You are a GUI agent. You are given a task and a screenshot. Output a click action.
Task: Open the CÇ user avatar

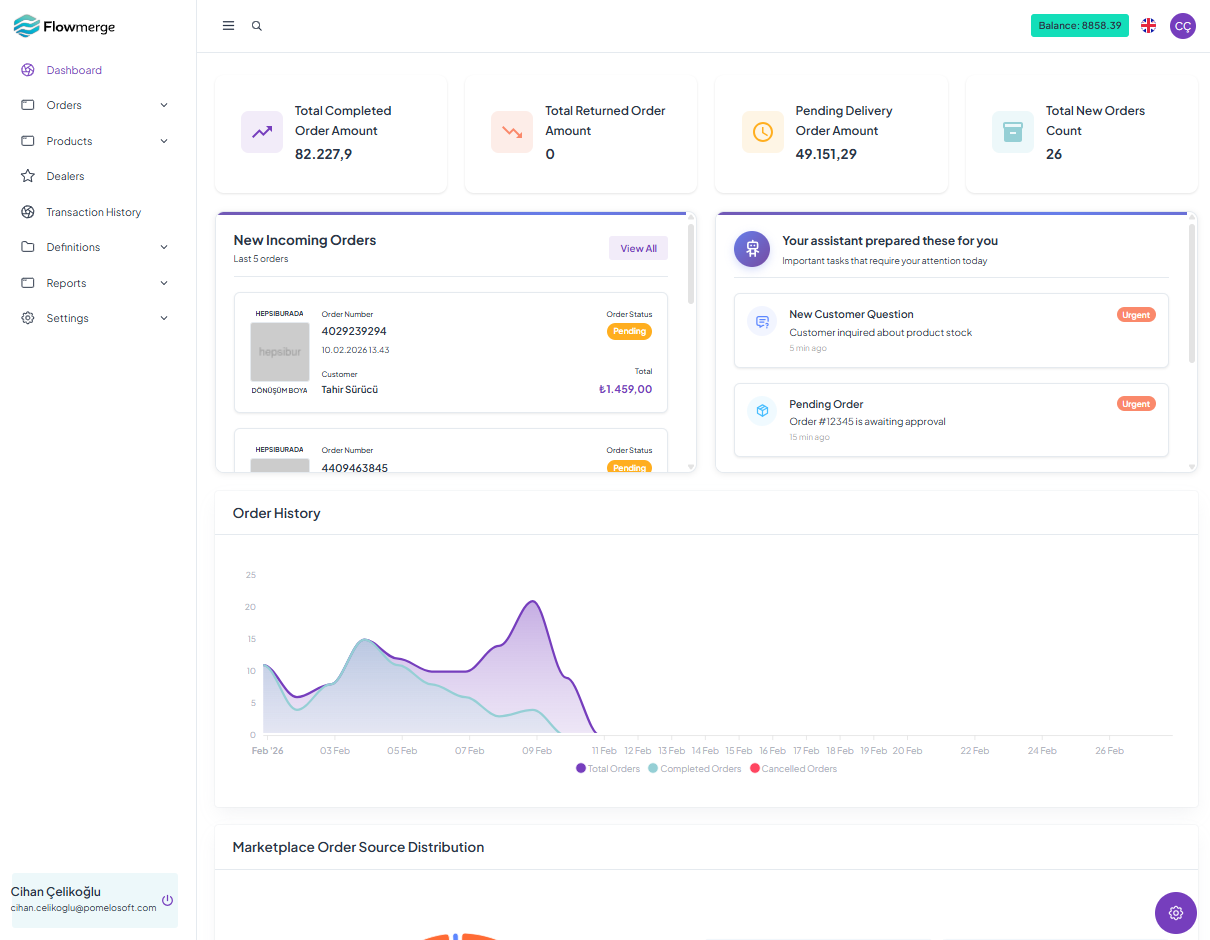tap(1182, 26)
